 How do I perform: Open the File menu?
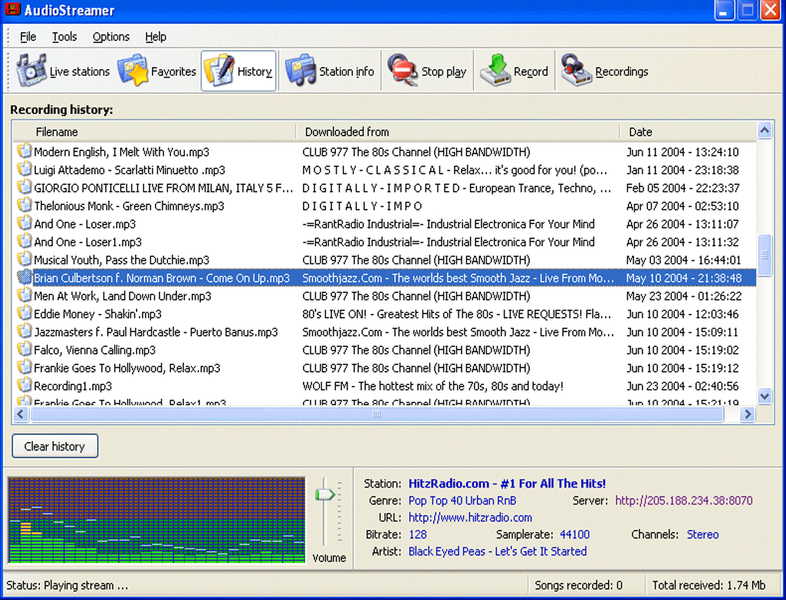(x=28, y=37)
